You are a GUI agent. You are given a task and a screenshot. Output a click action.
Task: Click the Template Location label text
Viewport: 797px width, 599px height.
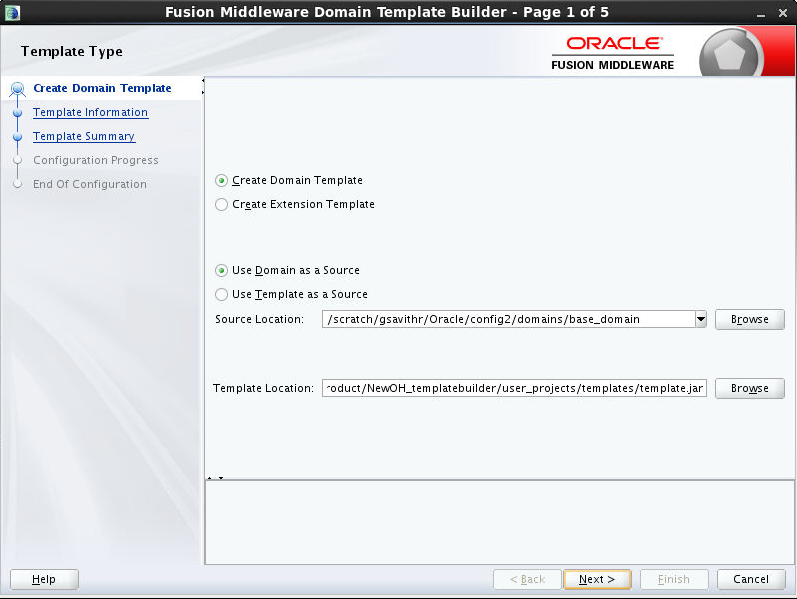pos(263,388)
